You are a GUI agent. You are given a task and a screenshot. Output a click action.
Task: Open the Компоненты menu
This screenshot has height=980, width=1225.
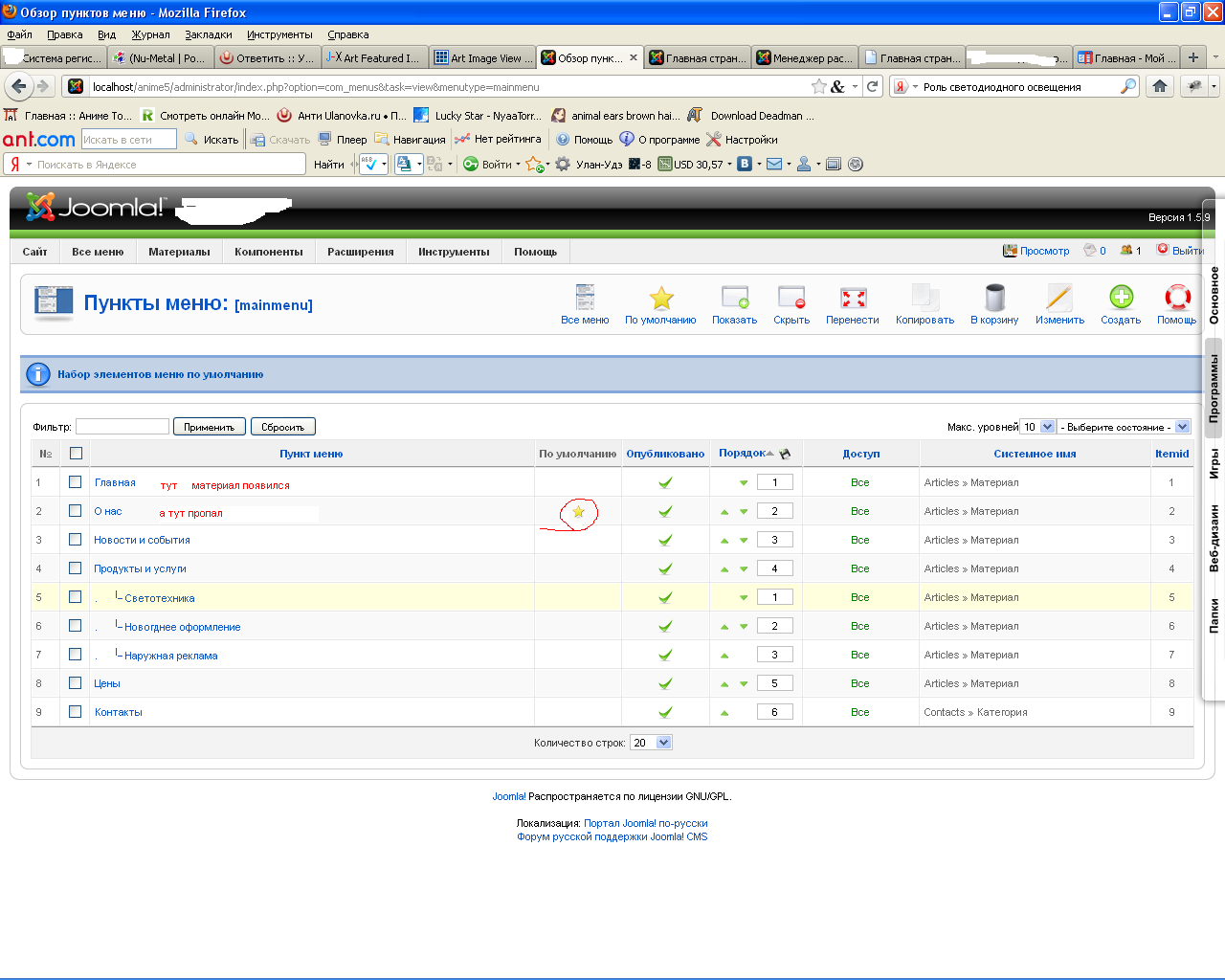[268, 252]
